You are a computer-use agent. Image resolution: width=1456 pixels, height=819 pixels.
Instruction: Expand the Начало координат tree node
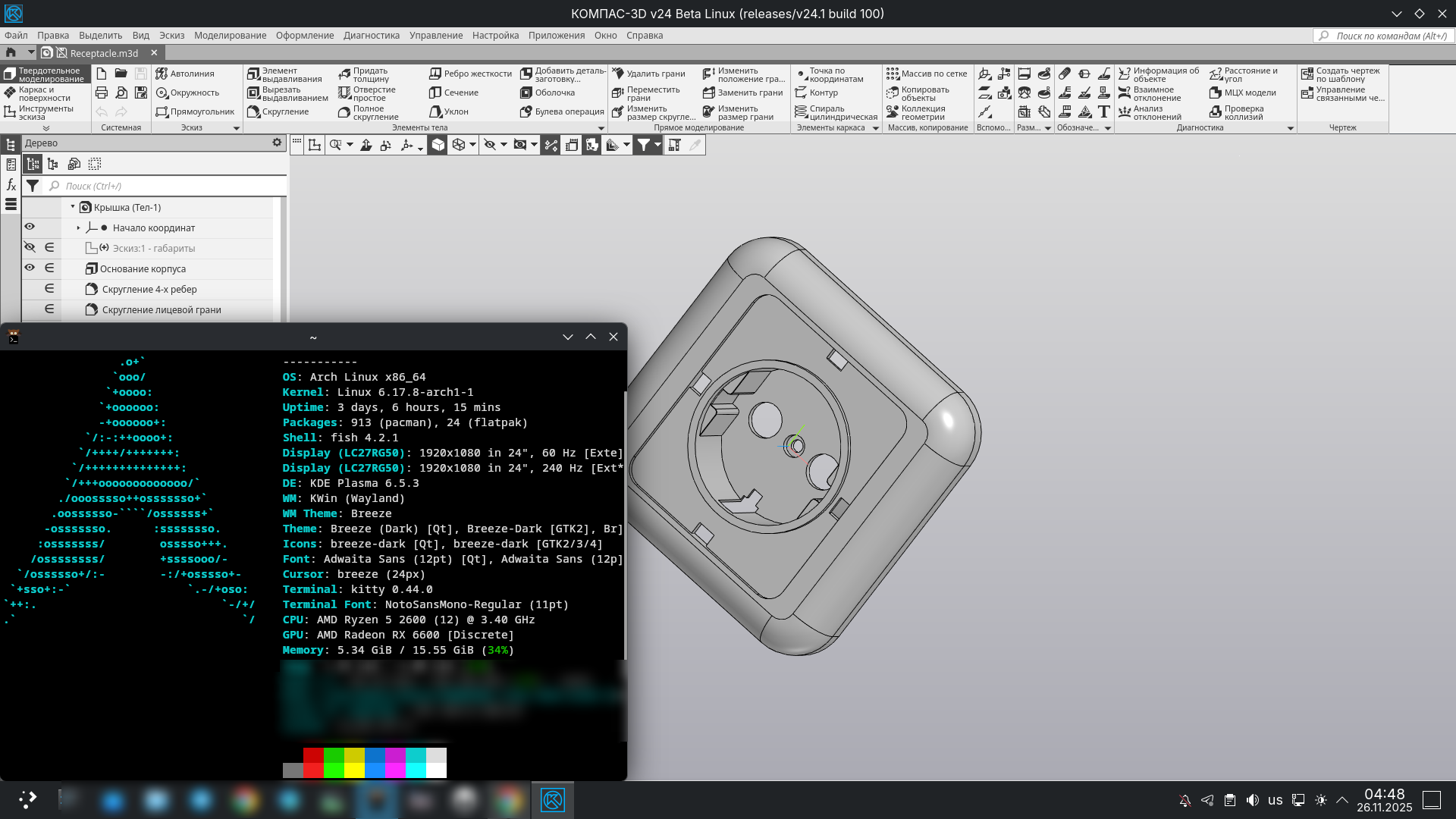coord(78,227)
